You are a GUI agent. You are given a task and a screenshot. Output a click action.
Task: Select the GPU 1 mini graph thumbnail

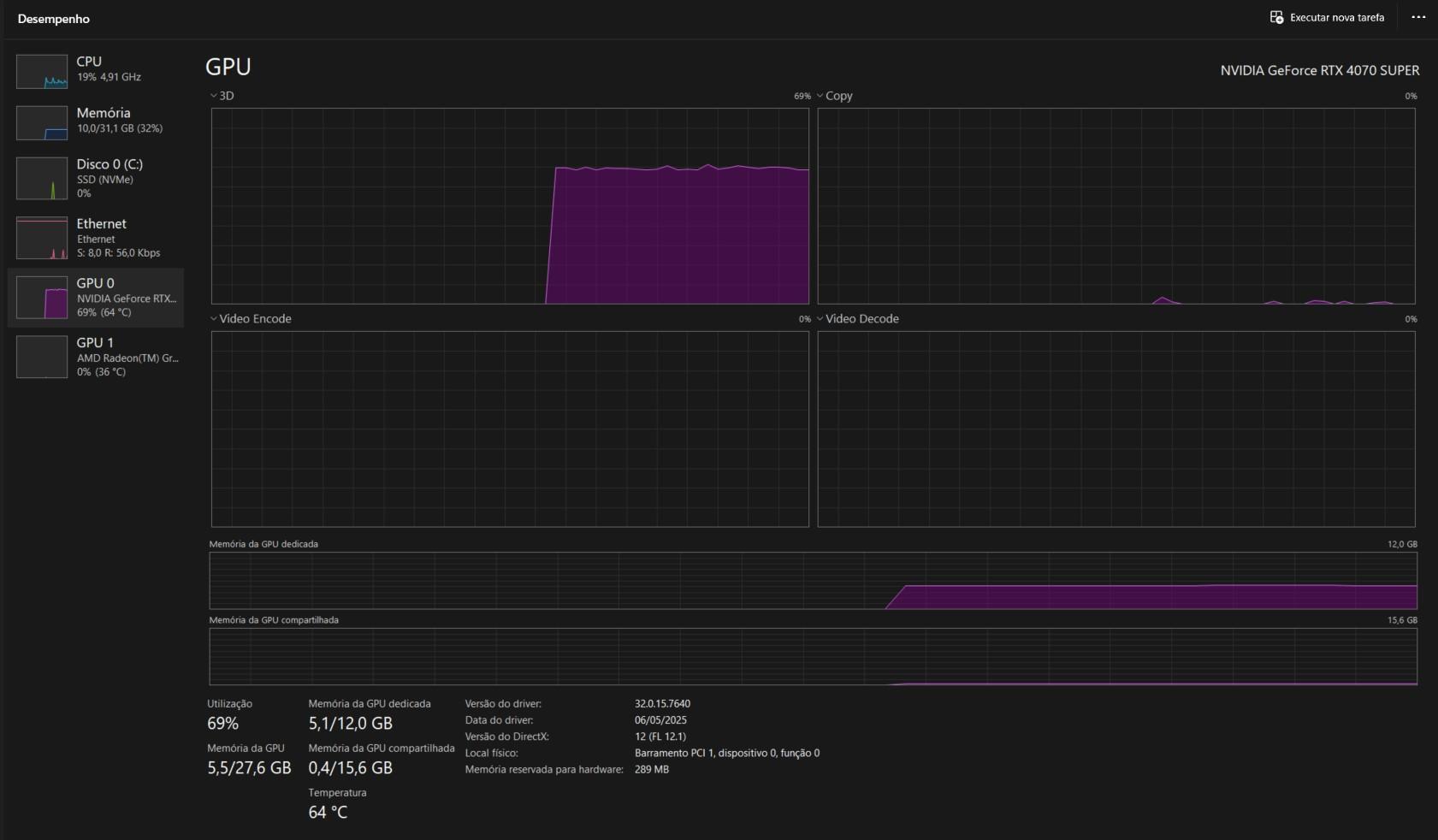42,357
